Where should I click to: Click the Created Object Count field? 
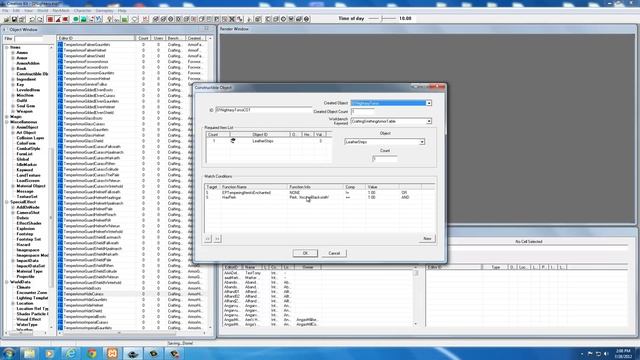[x=362, y=111]
